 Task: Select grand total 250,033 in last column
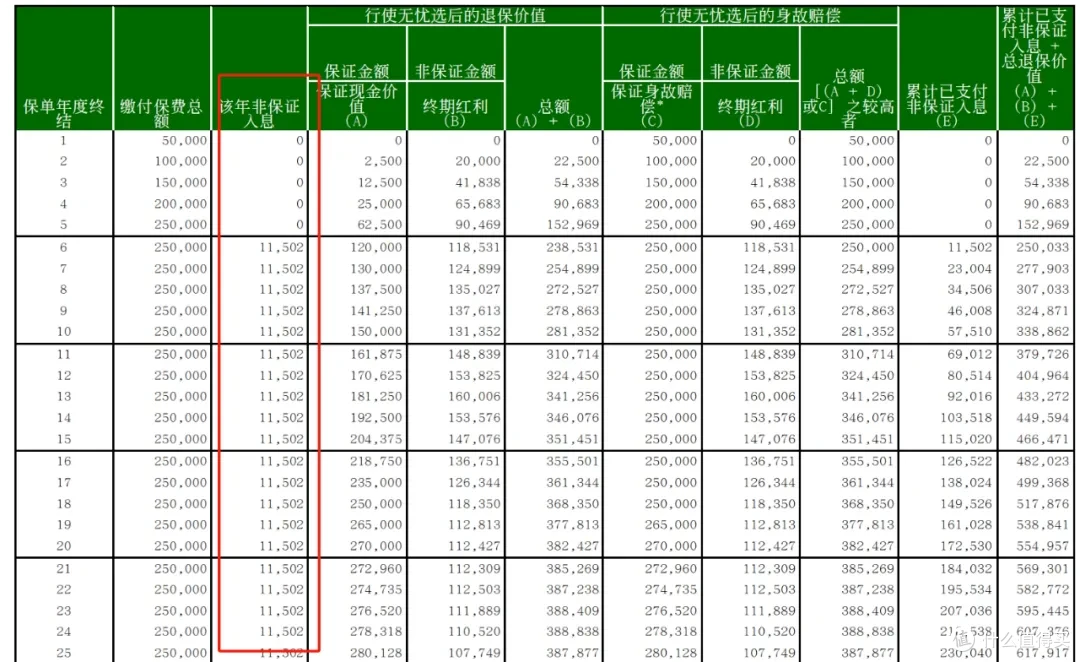1043,247
